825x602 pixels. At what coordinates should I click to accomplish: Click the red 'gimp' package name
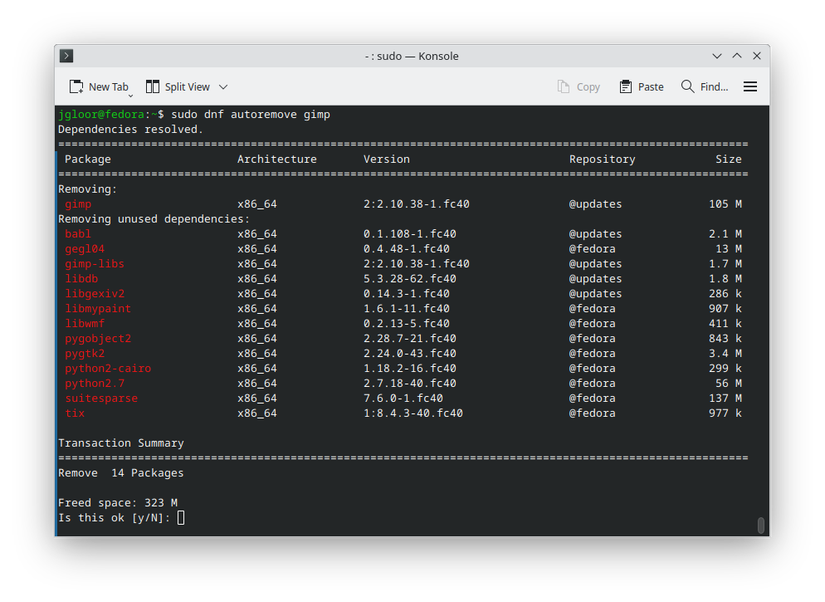point(78,204)
